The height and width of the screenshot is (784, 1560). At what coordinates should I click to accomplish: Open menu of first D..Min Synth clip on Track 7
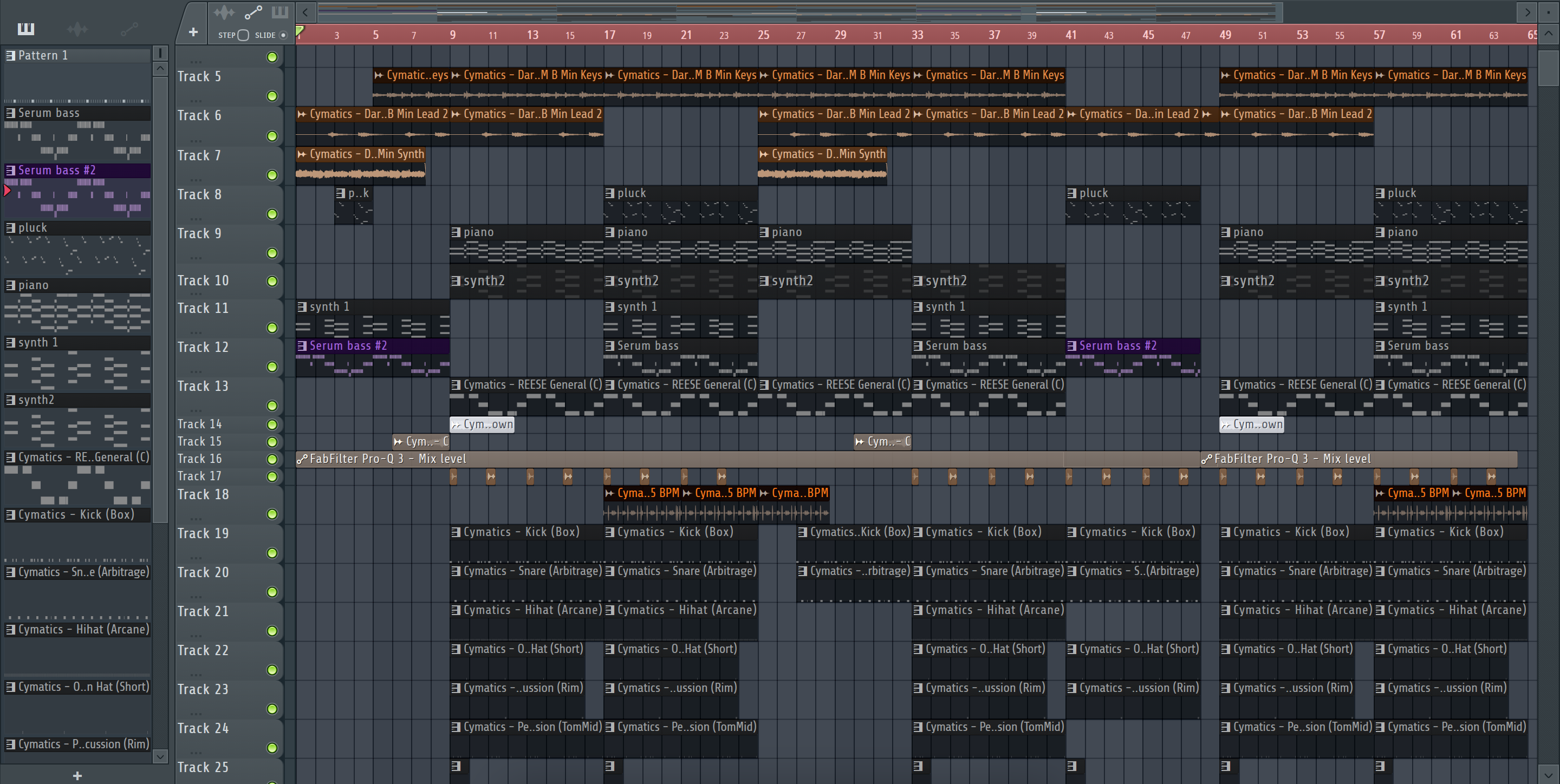302,154
